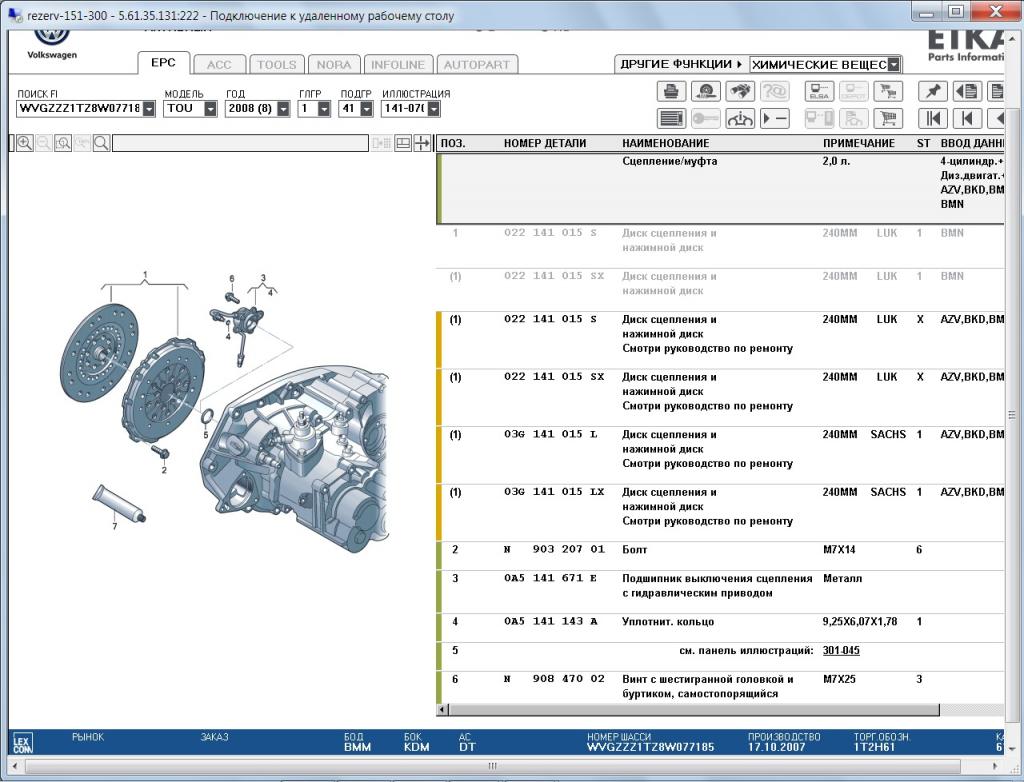Click the printer icon in toolbar

pos(671,91)
